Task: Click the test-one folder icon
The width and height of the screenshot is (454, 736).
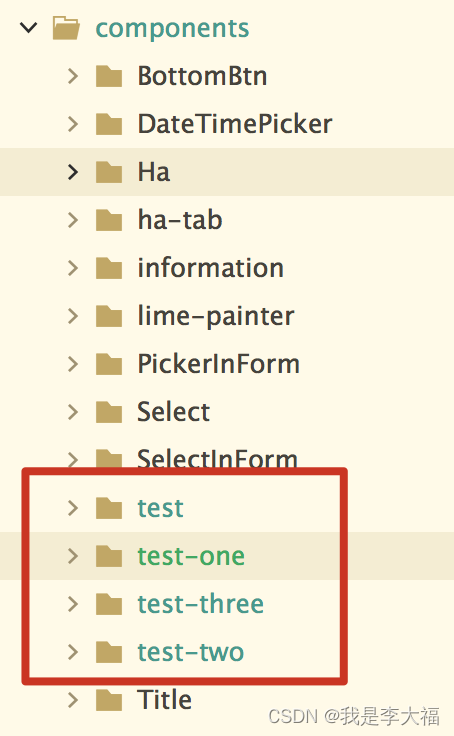Action: point(109,556)
